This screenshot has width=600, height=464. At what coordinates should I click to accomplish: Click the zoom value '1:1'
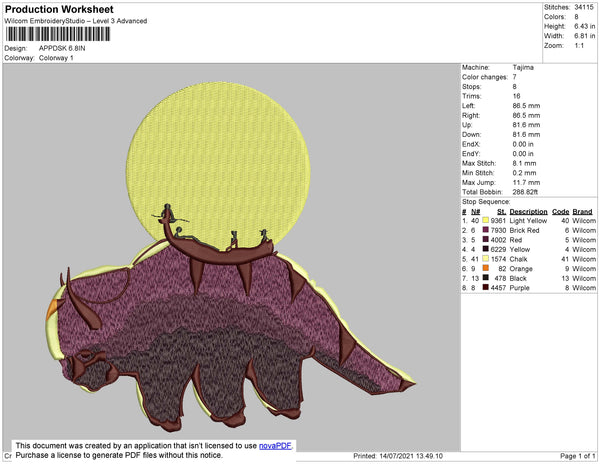(579, 46)
